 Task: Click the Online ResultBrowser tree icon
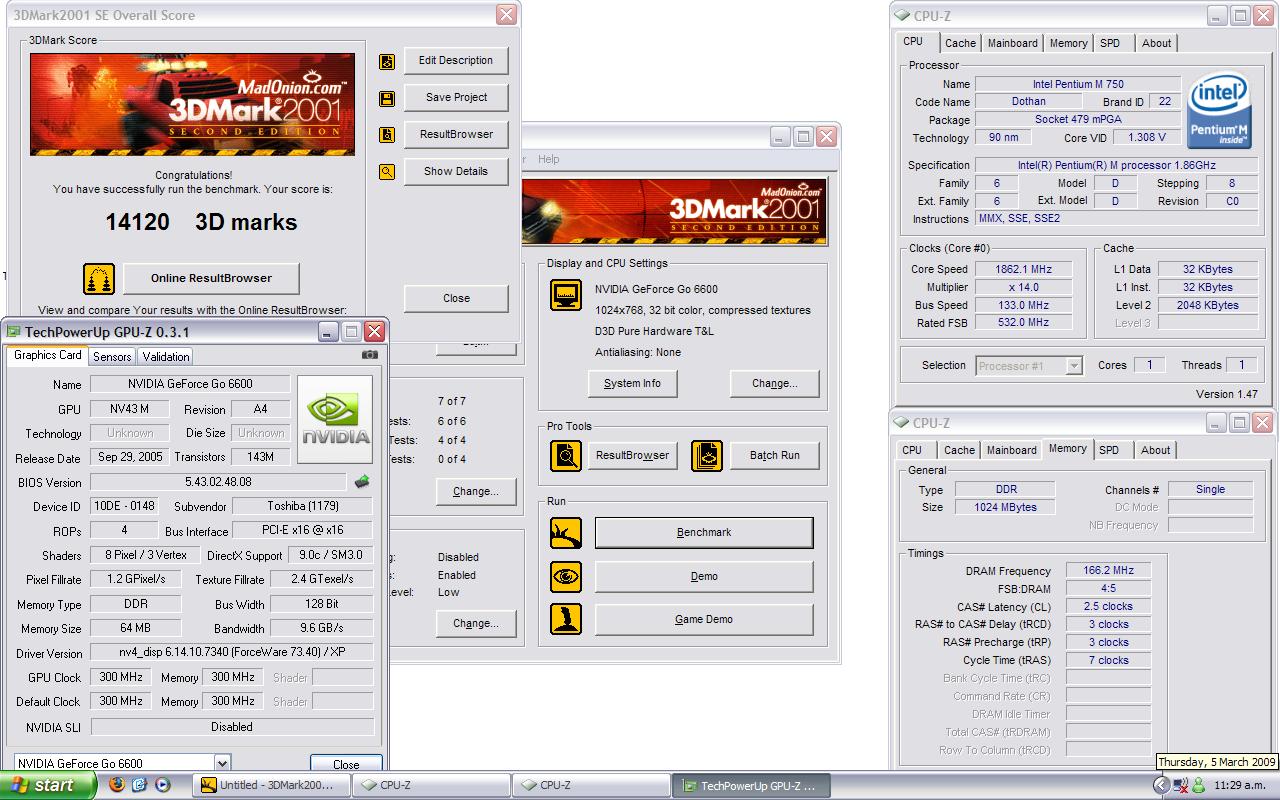click(99, 278)
